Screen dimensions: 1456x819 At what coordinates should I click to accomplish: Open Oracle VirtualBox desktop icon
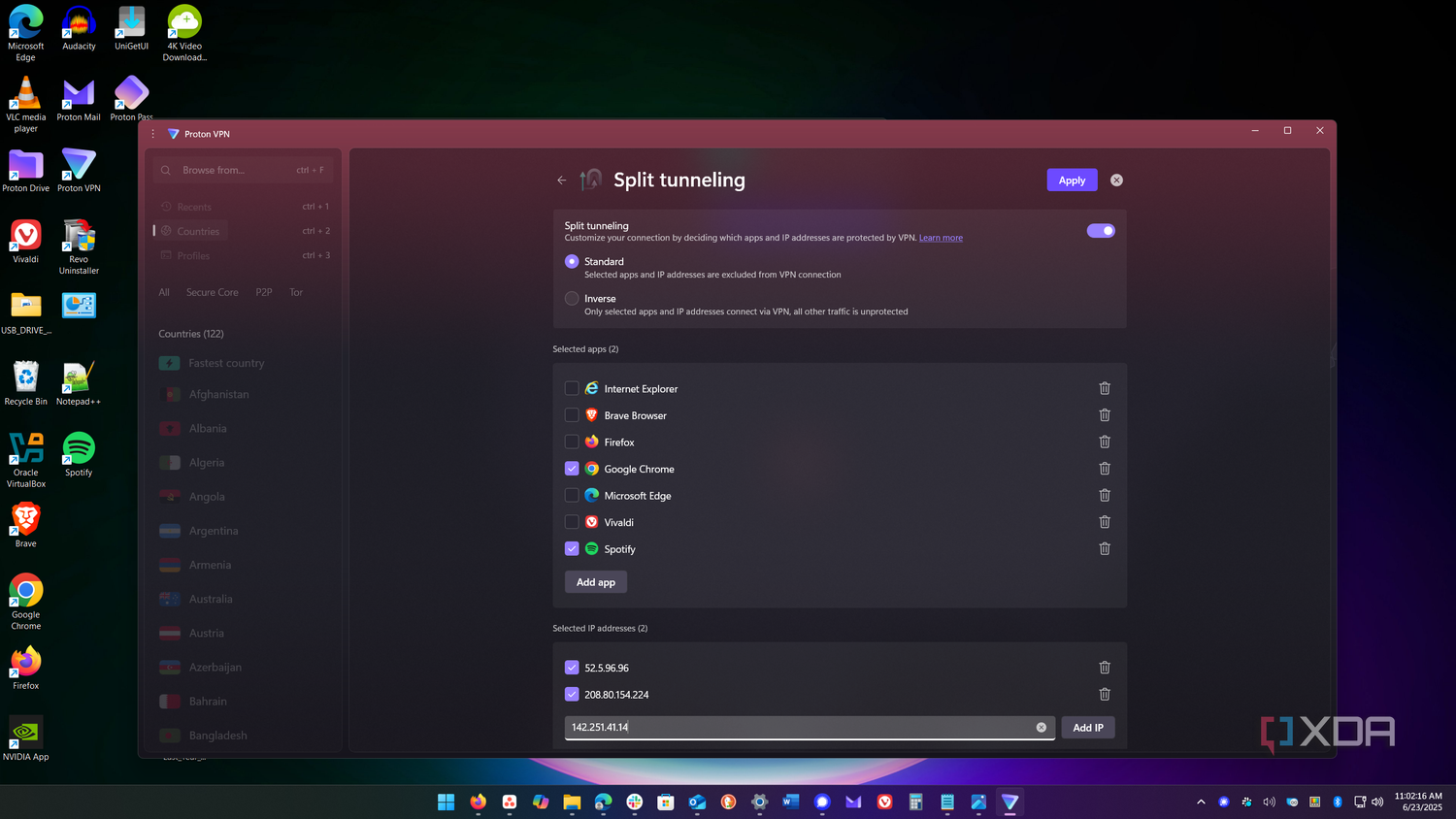(x=26, y=460)
